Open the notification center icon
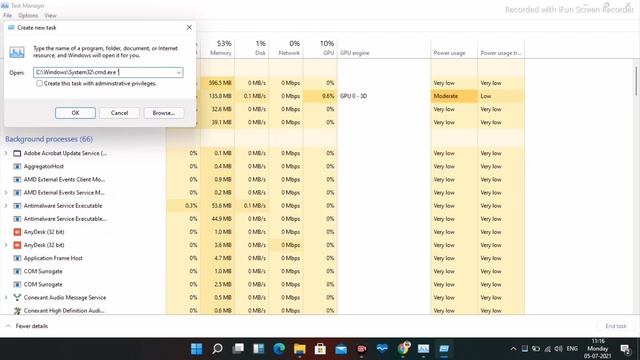640x360 pixels. pos(625,349)
